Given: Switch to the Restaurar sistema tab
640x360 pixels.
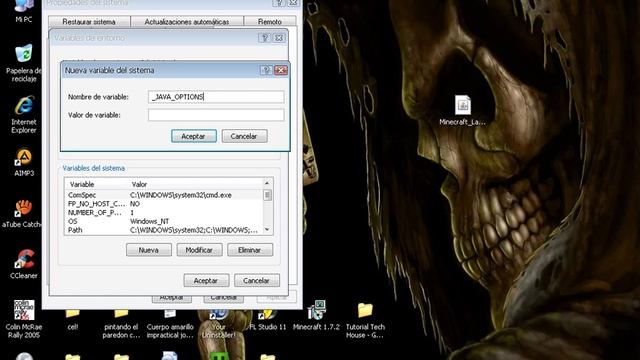Looking at the screenshot, I should click(89, 22).
